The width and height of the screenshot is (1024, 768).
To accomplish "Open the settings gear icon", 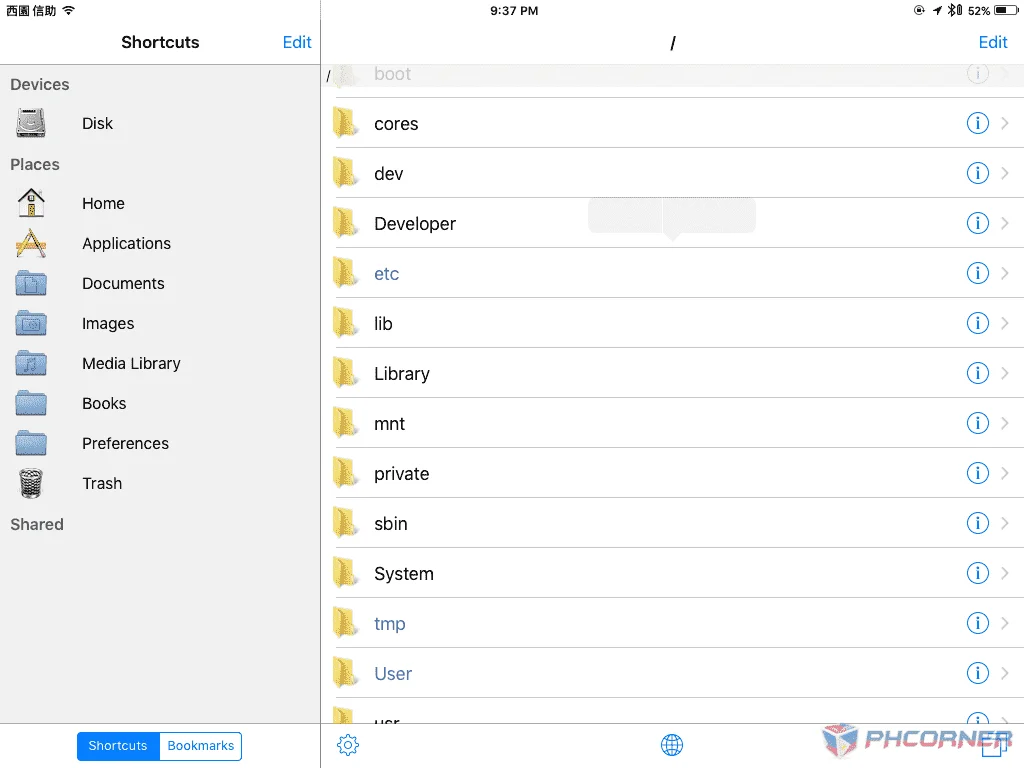I will (x=347, y=744).
